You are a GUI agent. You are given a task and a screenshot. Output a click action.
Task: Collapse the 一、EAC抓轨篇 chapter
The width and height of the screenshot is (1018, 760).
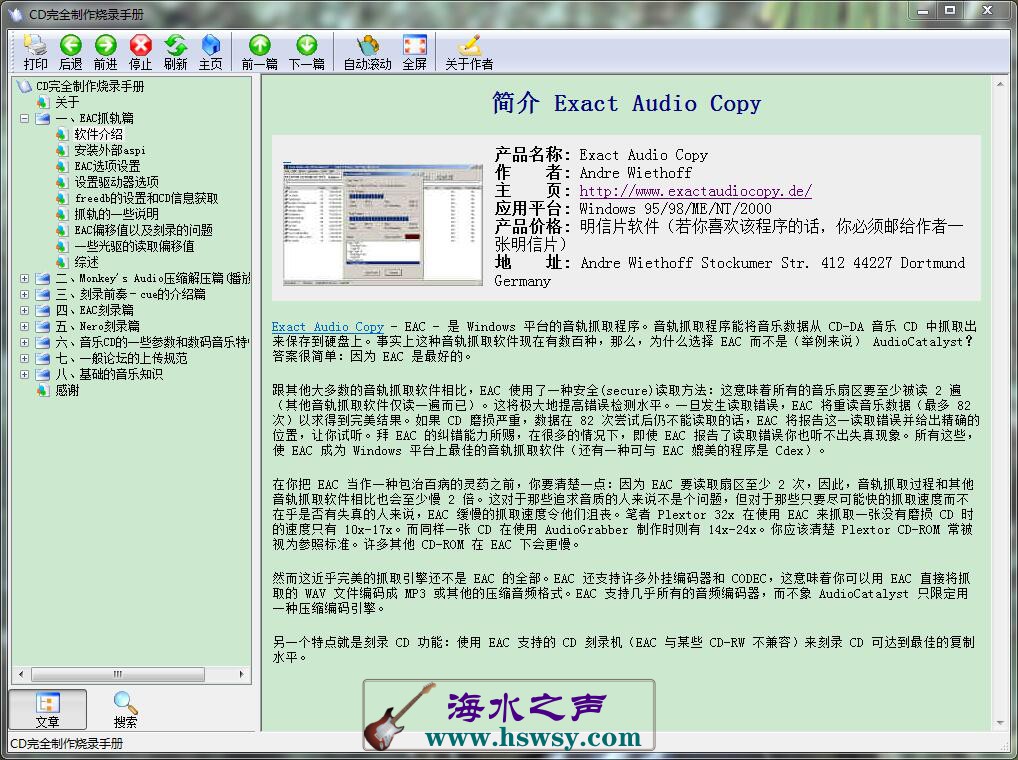click(24, 118)
